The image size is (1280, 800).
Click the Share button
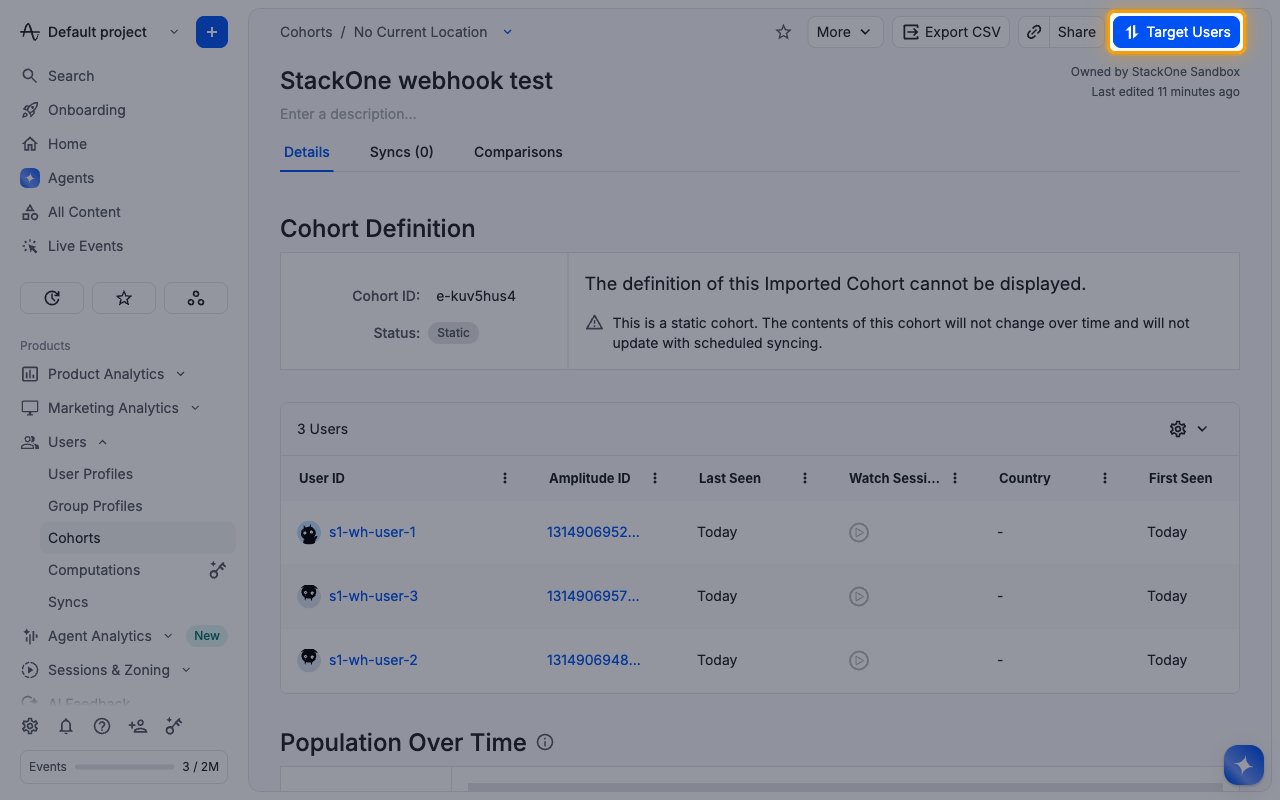(1077, 32)
